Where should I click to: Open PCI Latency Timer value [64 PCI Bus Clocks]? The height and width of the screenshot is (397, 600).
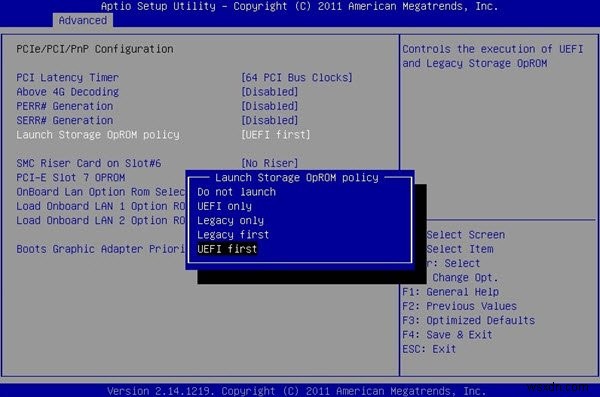pyautogui.click(x=297, y=78)
